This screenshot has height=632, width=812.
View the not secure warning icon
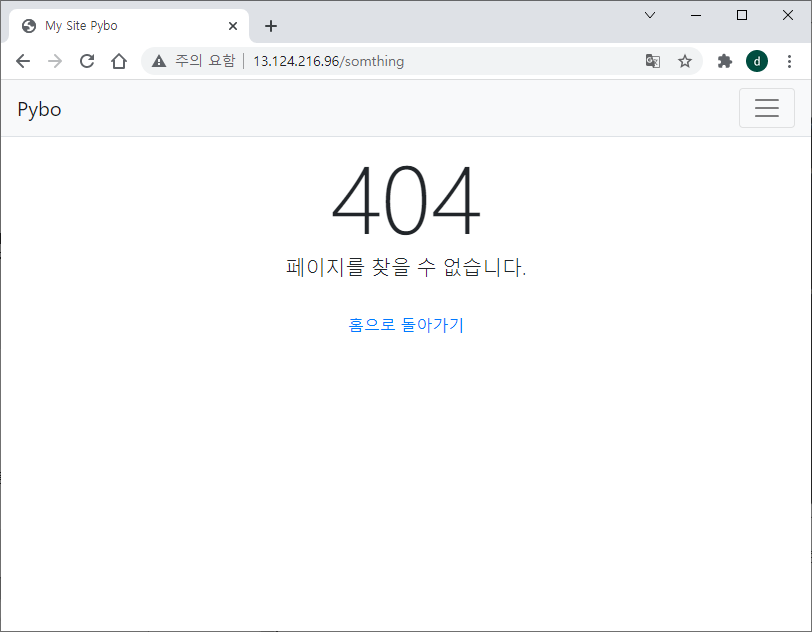[x=158, y=61]
